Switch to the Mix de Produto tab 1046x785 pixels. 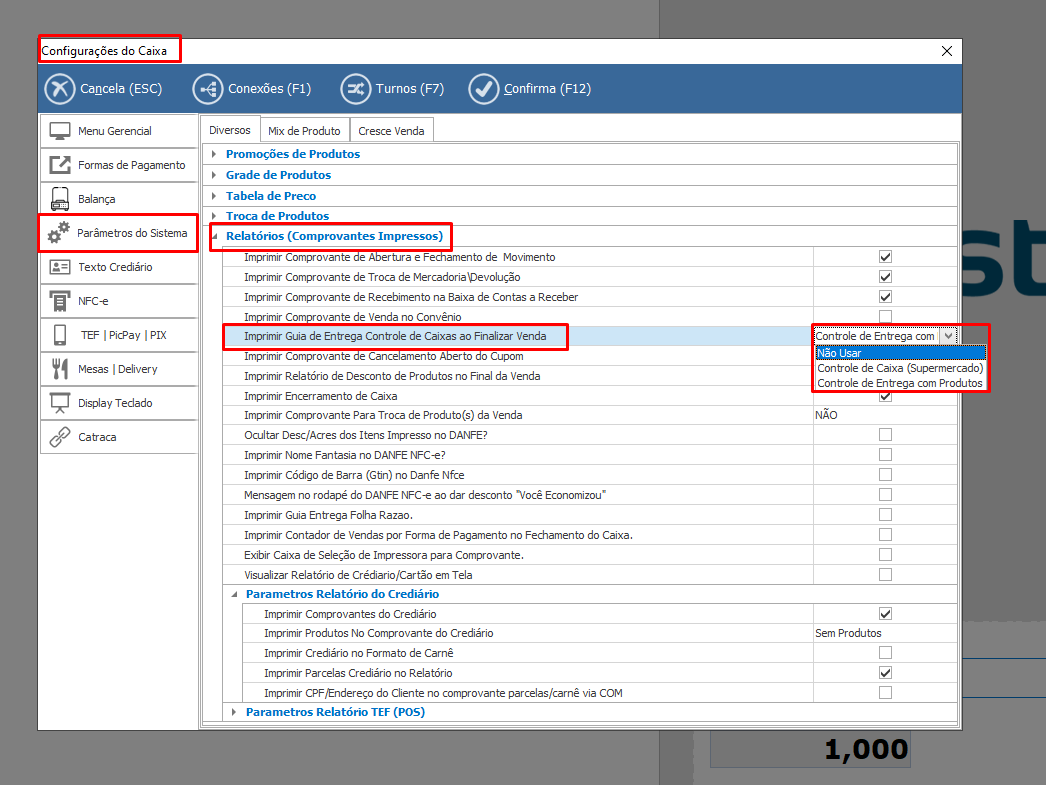tap(304, 131)
